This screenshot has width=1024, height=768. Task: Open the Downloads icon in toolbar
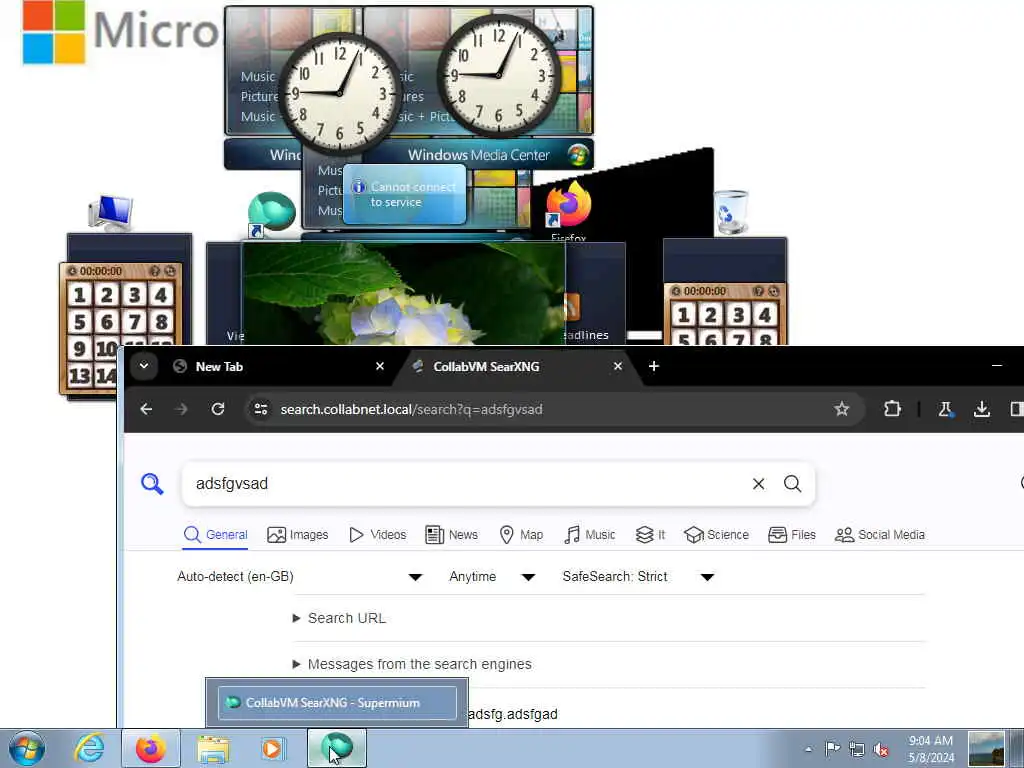[981, 409]
